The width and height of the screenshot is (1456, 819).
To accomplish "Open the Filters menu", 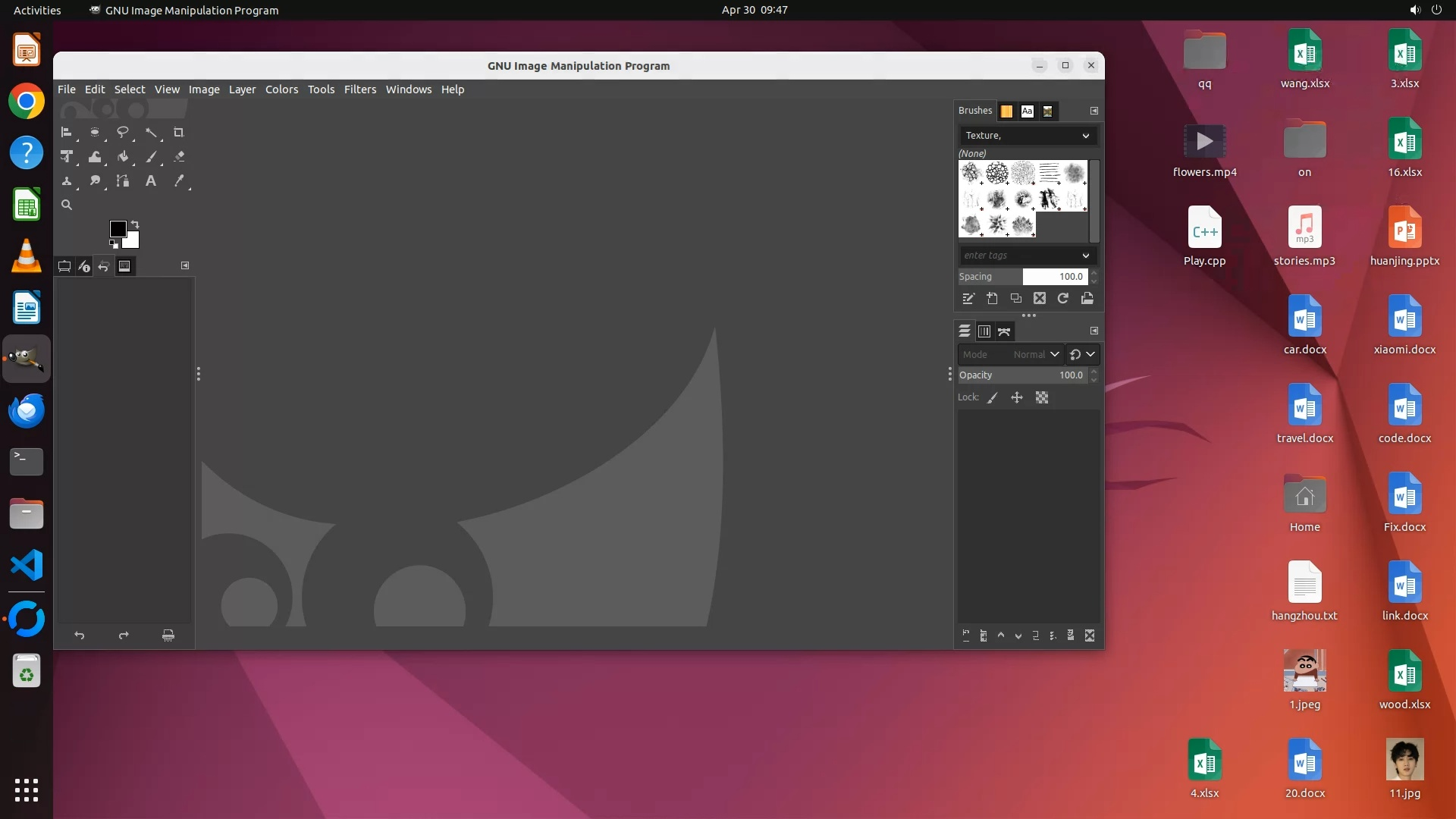I will [359, 89].
